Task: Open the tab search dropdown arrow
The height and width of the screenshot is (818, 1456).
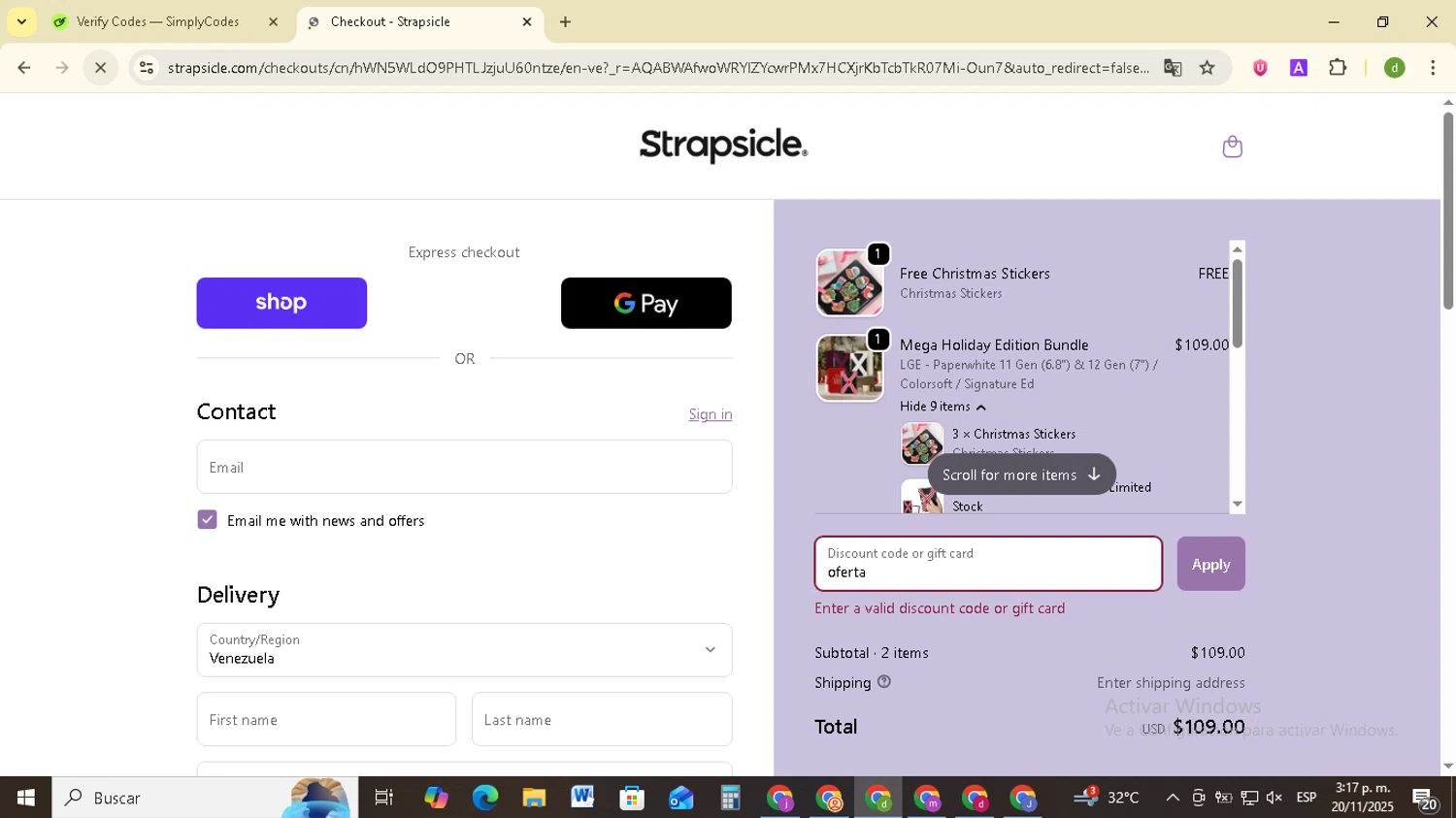Action: pyautogui.click(x=21, y=21)
